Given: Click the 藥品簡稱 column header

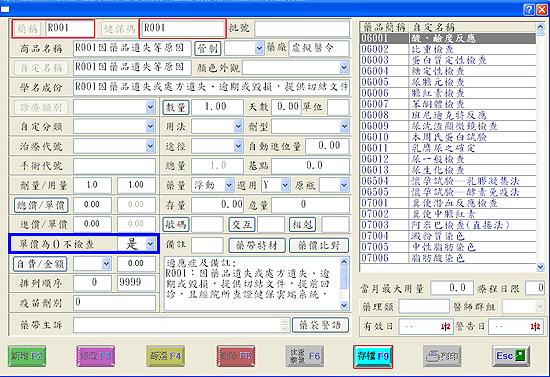Looking at the screenshot, I should tap(384, 27).
